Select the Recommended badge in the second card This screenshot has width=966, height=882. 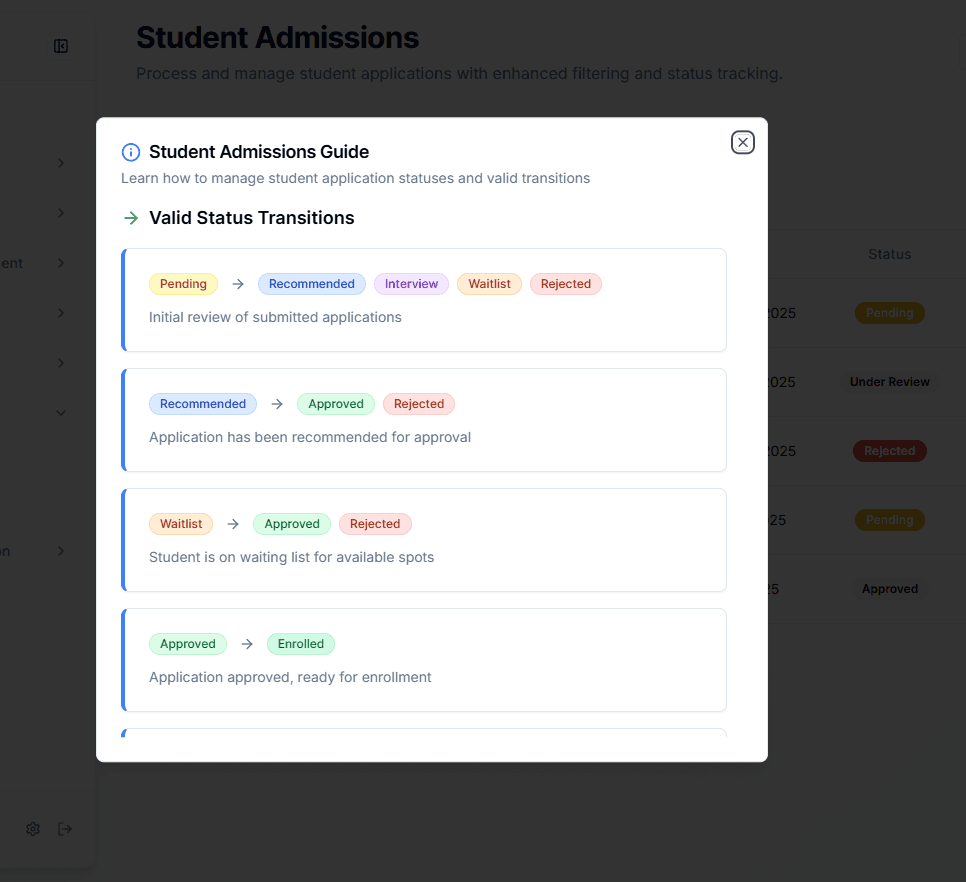(203, 404)
